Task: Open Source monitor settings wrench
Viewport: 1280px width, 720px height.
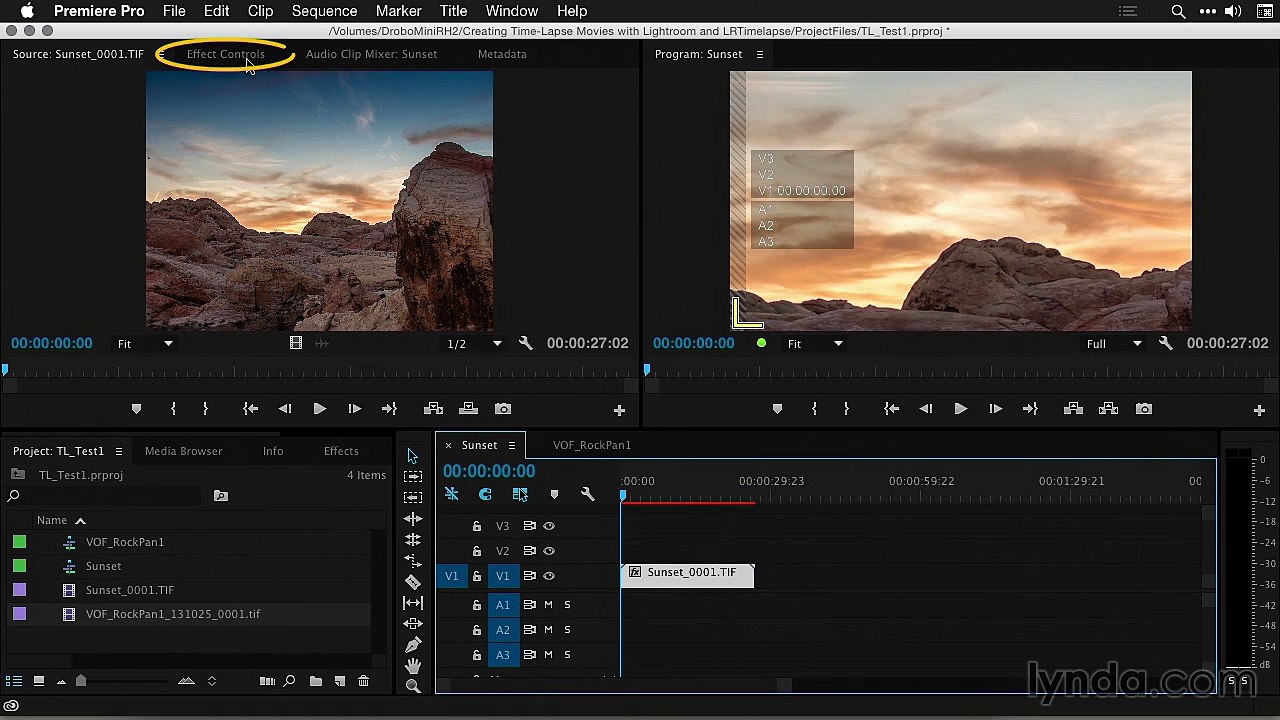Action: click(x=526, y=343)
